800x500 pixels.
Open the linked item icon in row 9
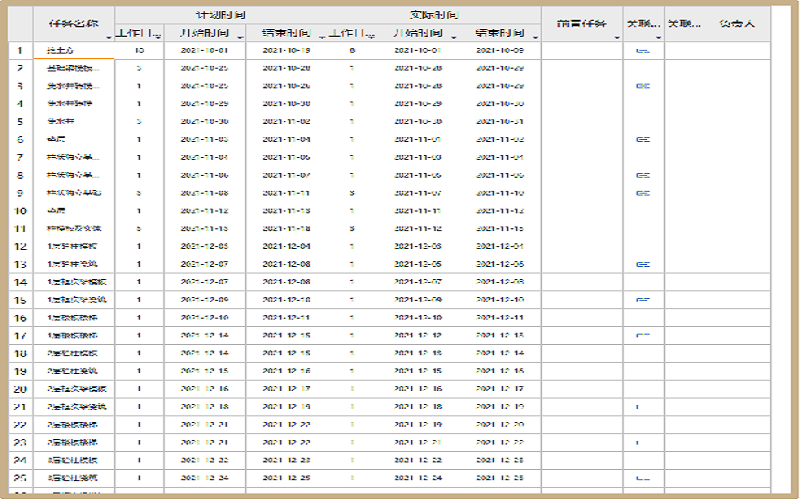643,193
